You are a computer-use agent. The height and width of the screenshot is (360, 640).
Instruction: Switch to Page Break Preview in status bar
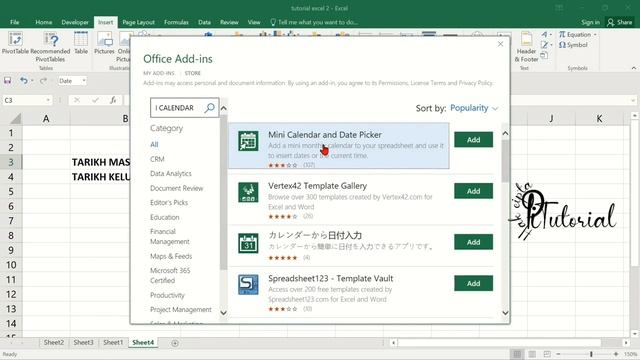pos(547,354)
